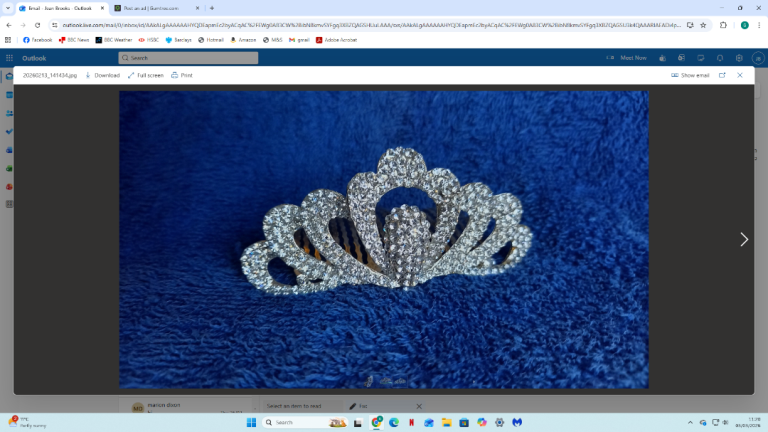Open the Facebook bookmark
This screenshot has width=768, height=432.
point(37,40)
